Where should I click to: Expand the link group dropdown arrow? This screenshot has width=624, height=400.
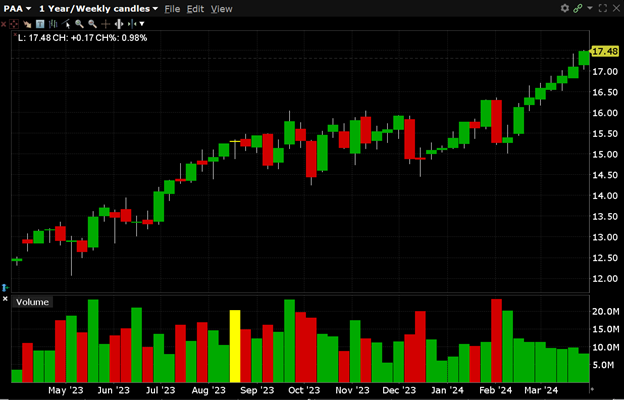coord(590,8)
